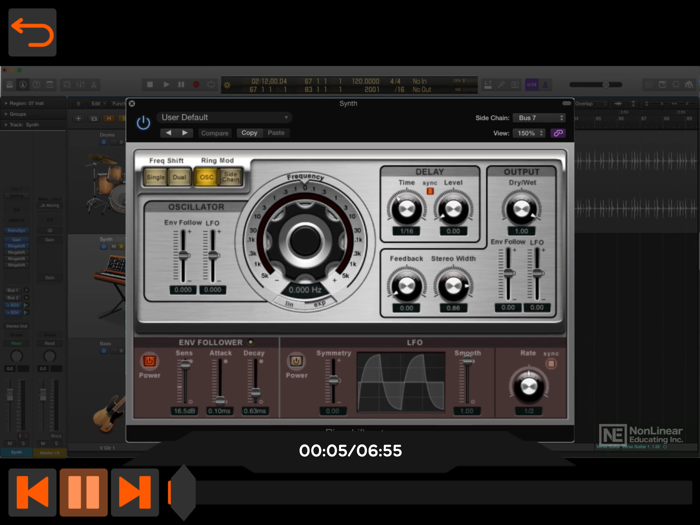
Task: Click the Dry/Wet output knob
Action: [x=521, y=208]
